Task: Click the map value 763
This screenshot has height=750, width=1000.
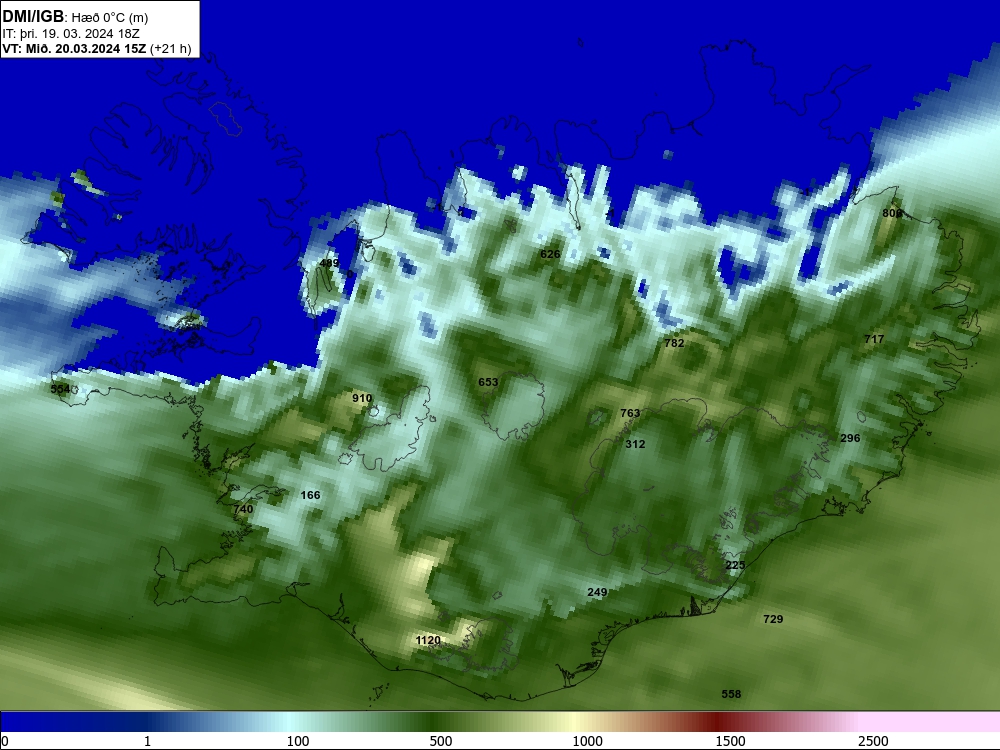Action: coord(630,413)
